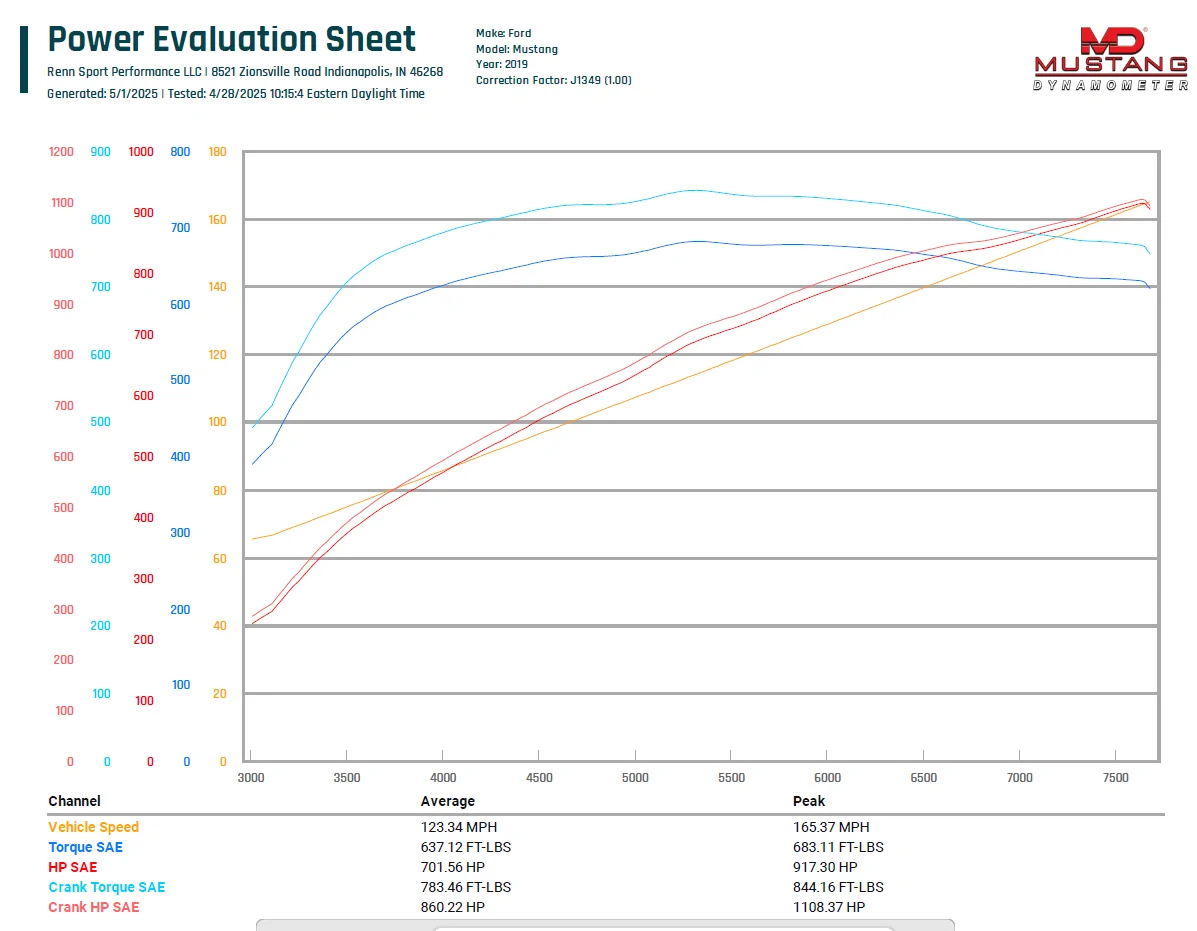
Task: Click Correction Factor: J1349 (1.00)
Action: tap(553, 80)
